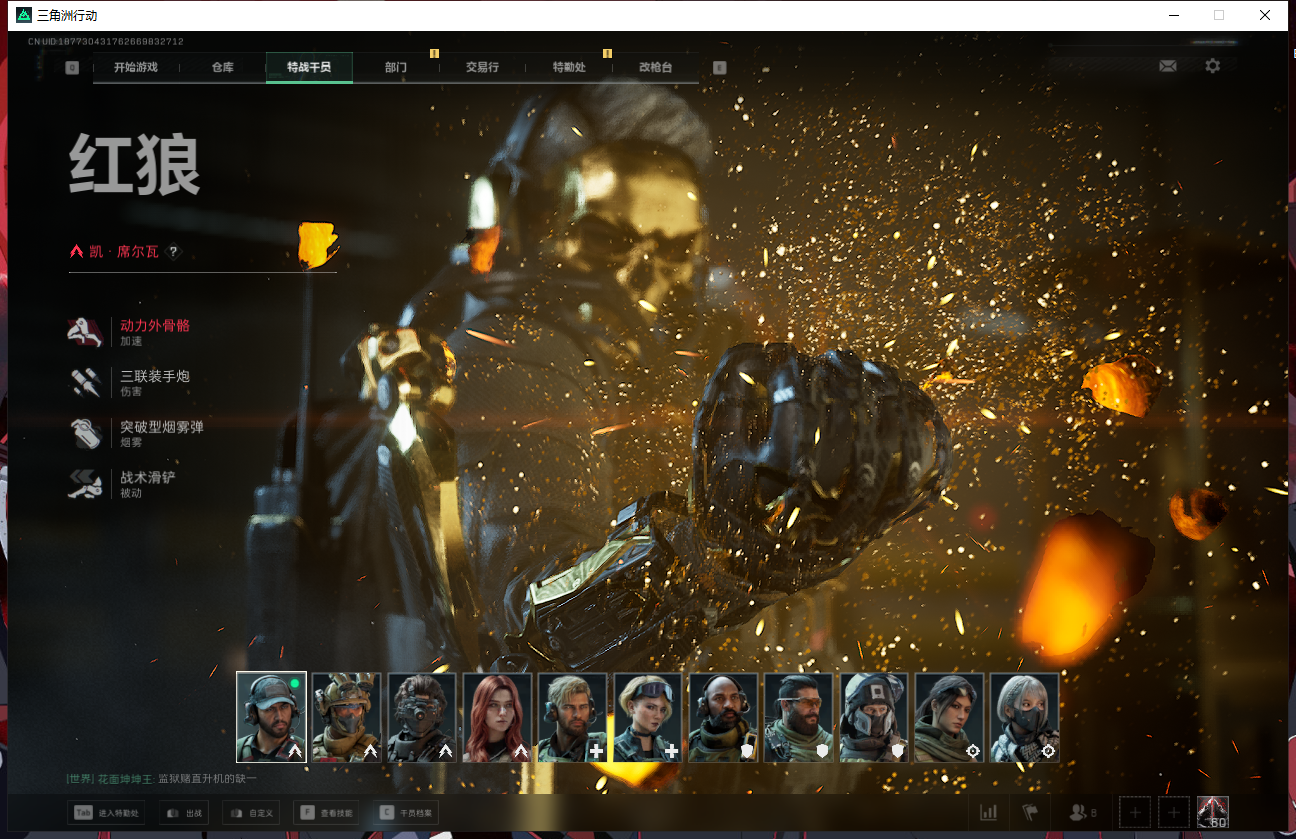Select the bald bearded headset operator portrait
1296x839 pixels.
tap(723, 717)
